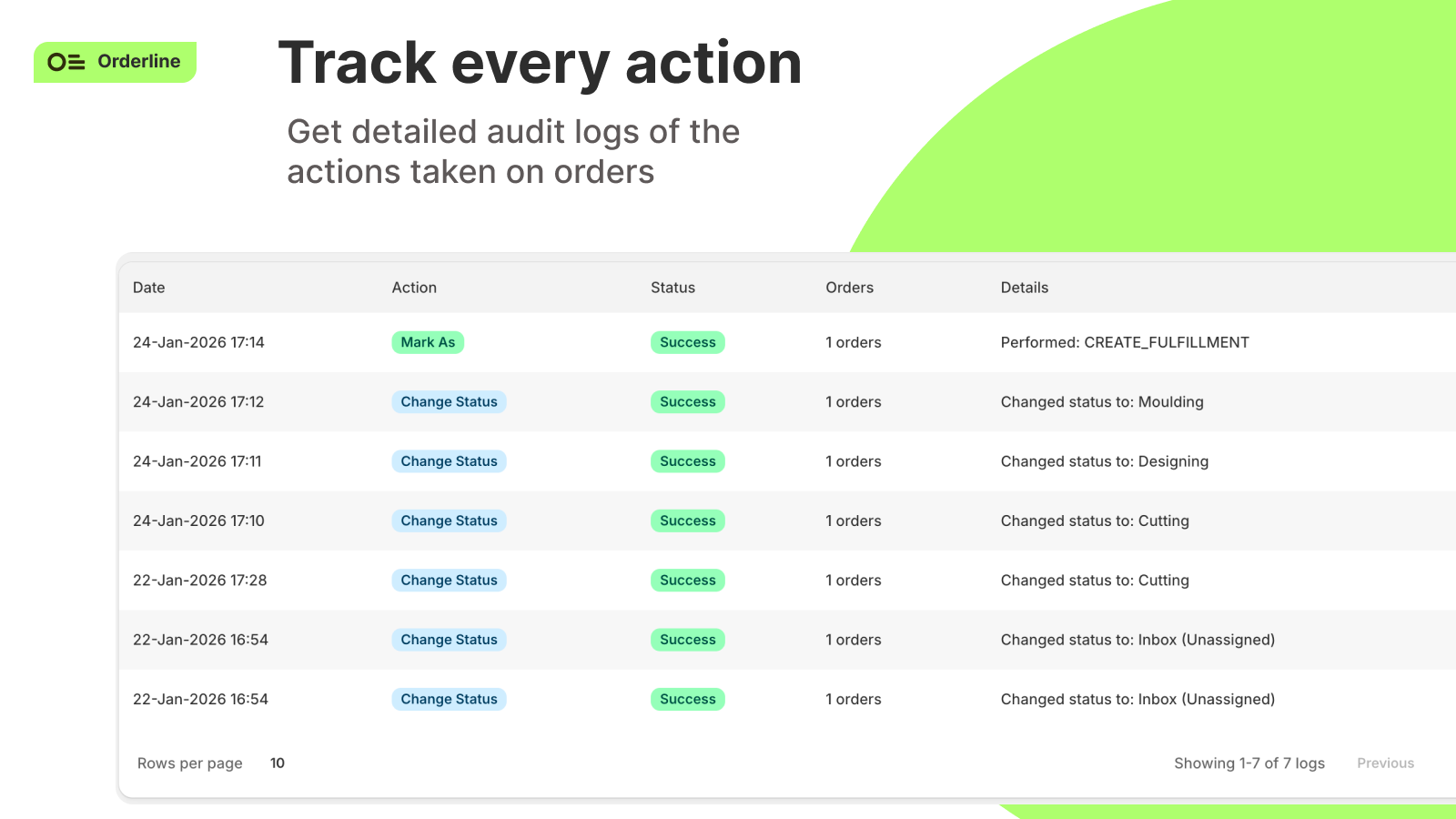Select the Showing 1-7 of 7 logs text

[x=1249, y=763]
